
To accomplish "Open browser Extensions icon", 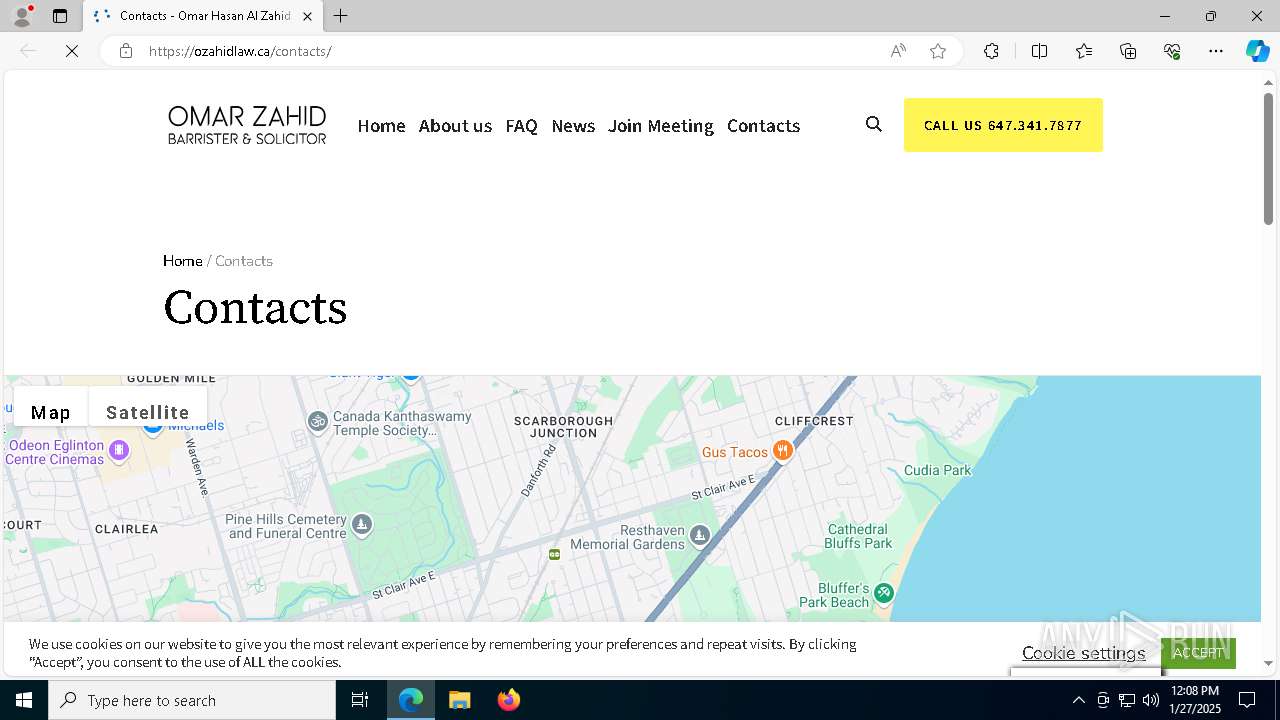I will tap(991, 51).
